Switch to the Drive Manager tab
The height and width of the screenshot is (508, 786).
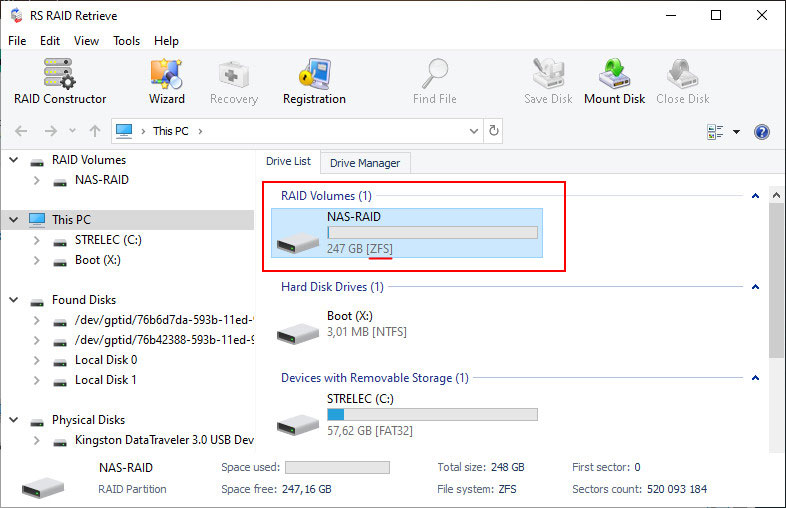[x=365, y=163]
